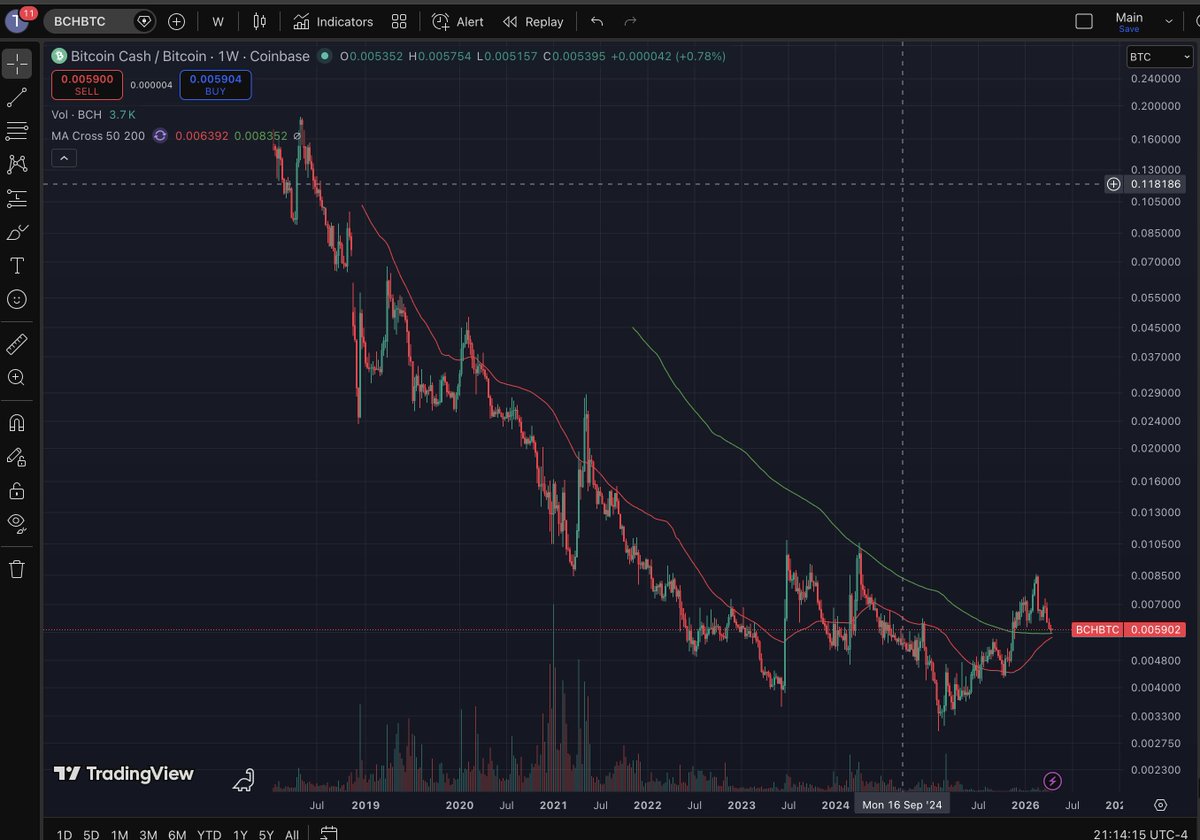Open the chart patterns tool group
Image resolution: width=1200 pixels, height=840 pixels.
click(x=17, y=164)
